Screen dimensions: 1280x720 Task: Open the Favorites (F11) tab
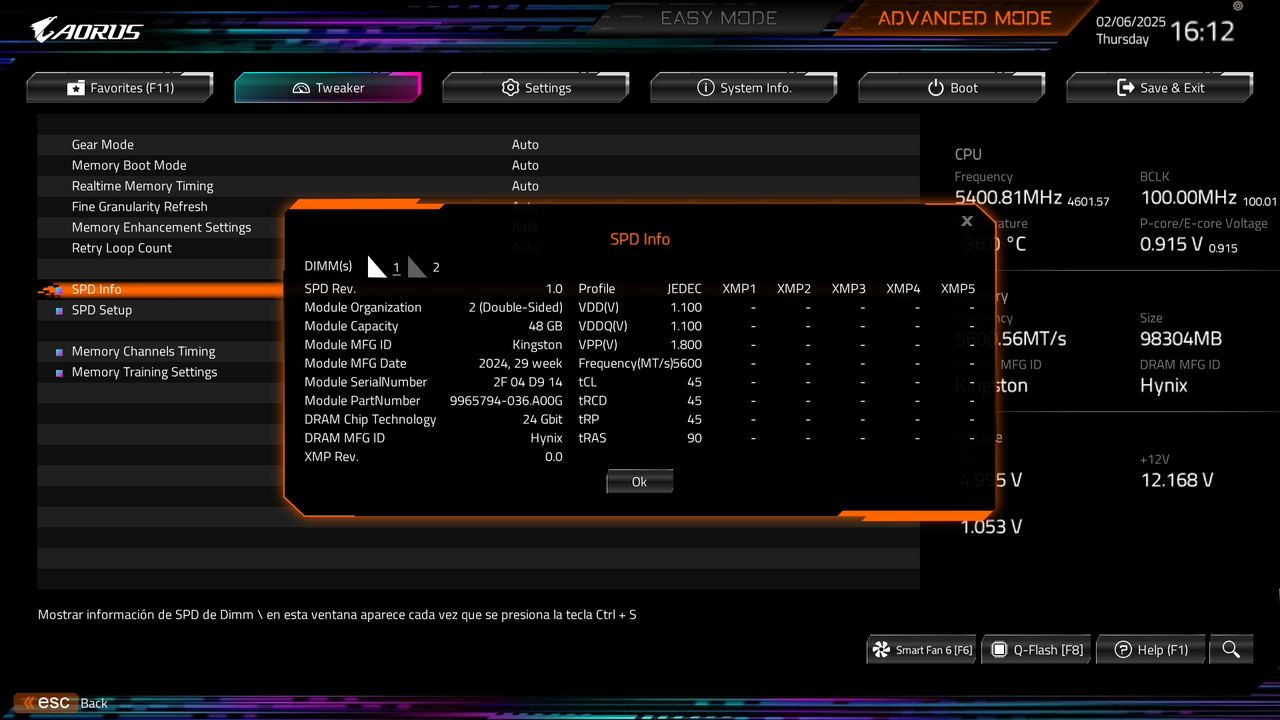(120, 88)
